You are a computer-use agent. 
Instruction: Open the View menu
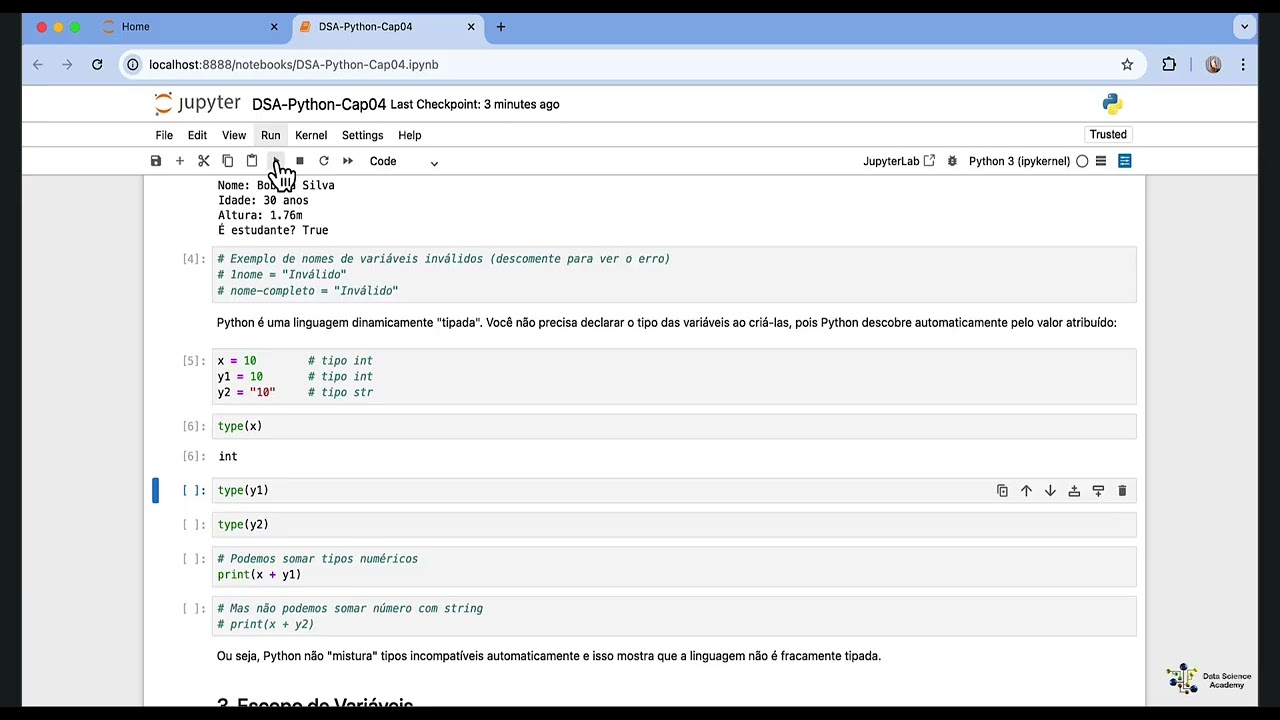234,135
